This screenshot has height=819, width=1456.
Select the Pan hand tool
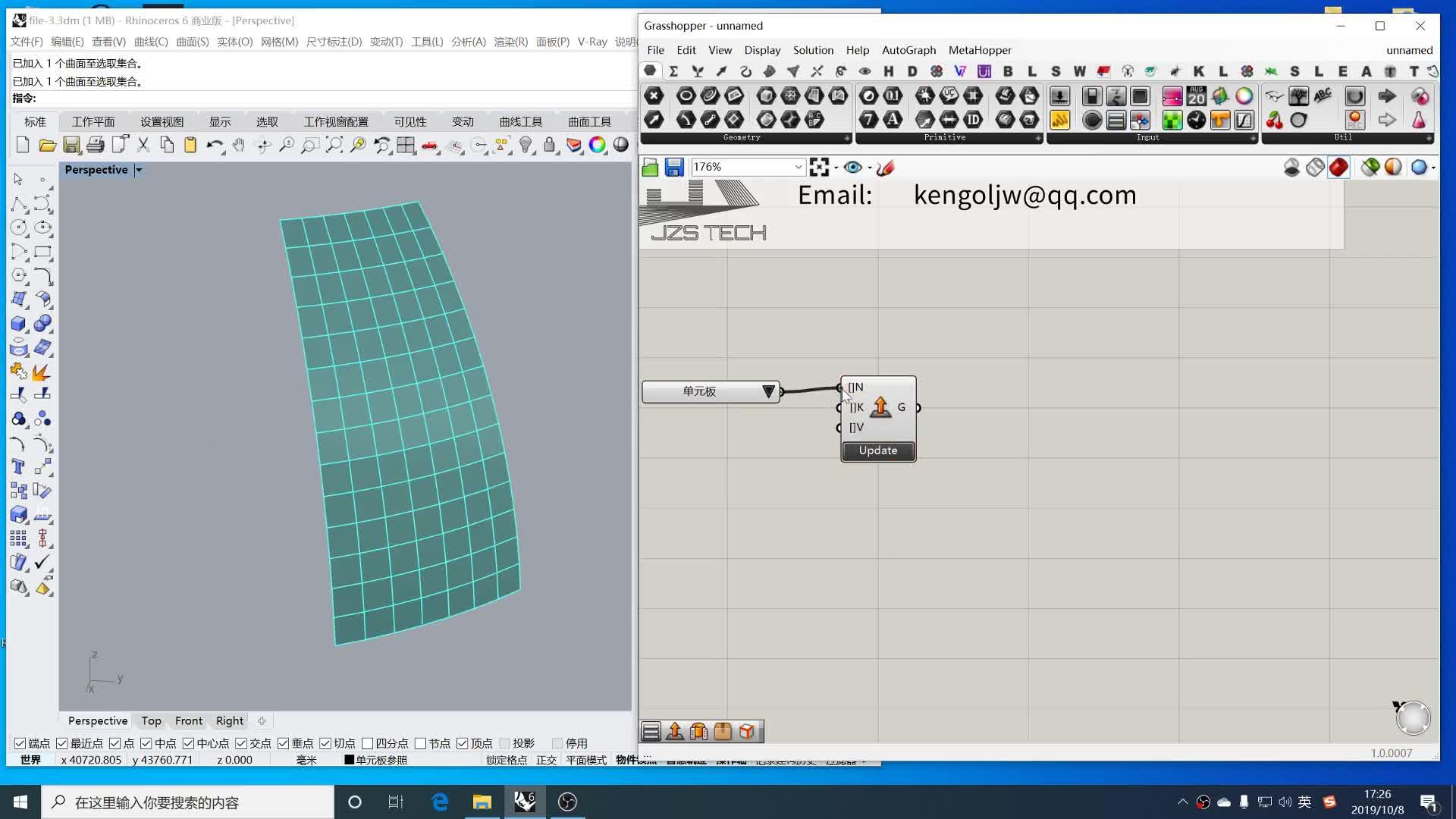click(239, 145)
